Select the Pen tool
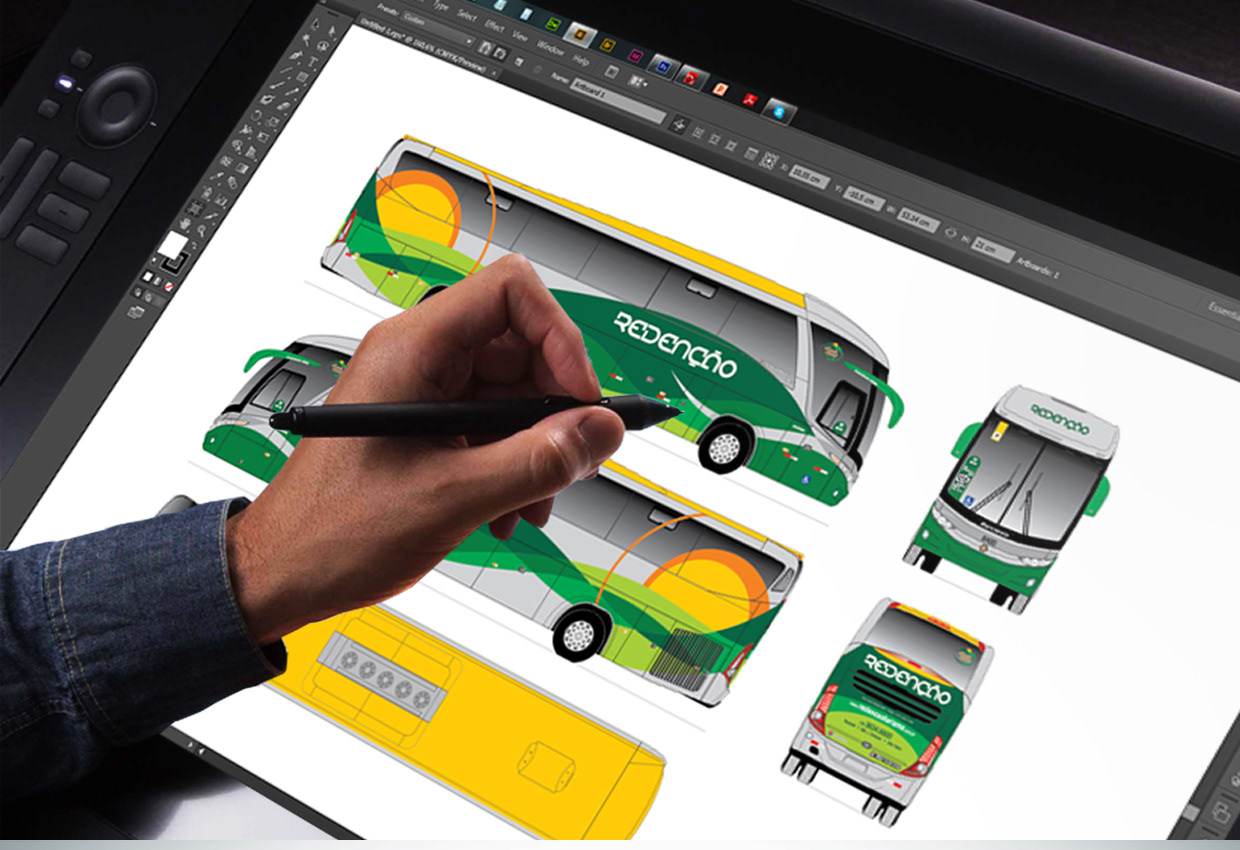 [296, 55]
